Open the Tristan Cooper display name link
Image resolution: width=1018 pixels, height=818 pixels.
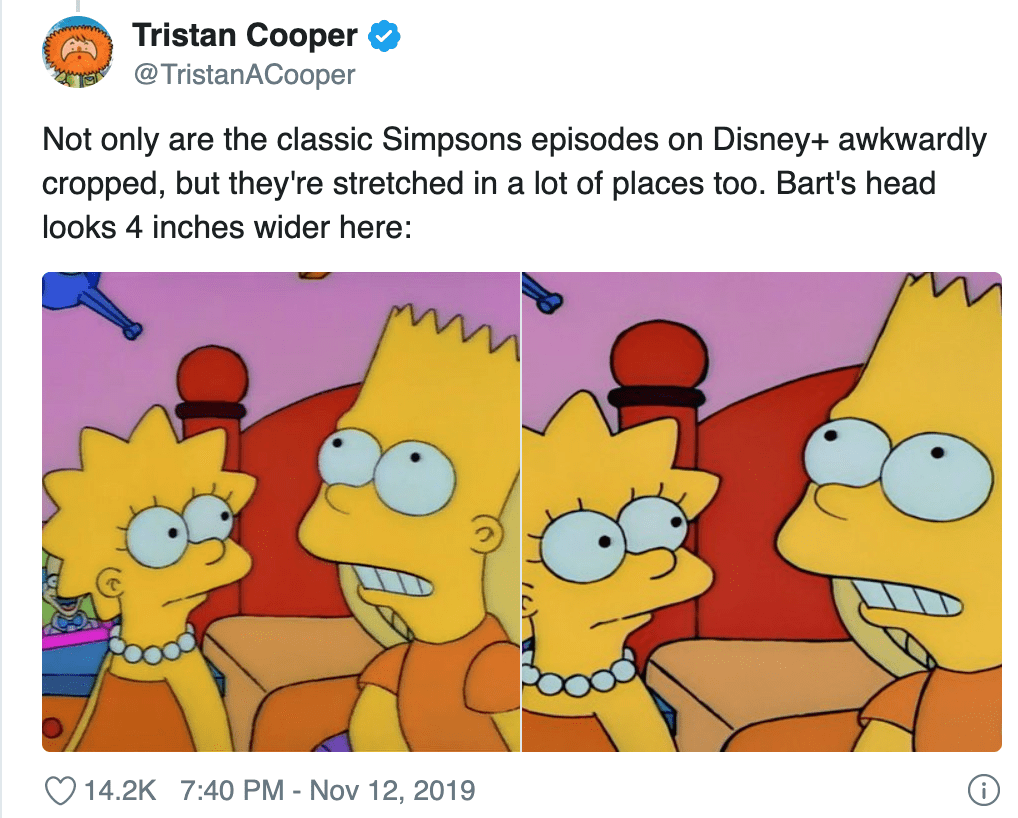tap(245, 35)
